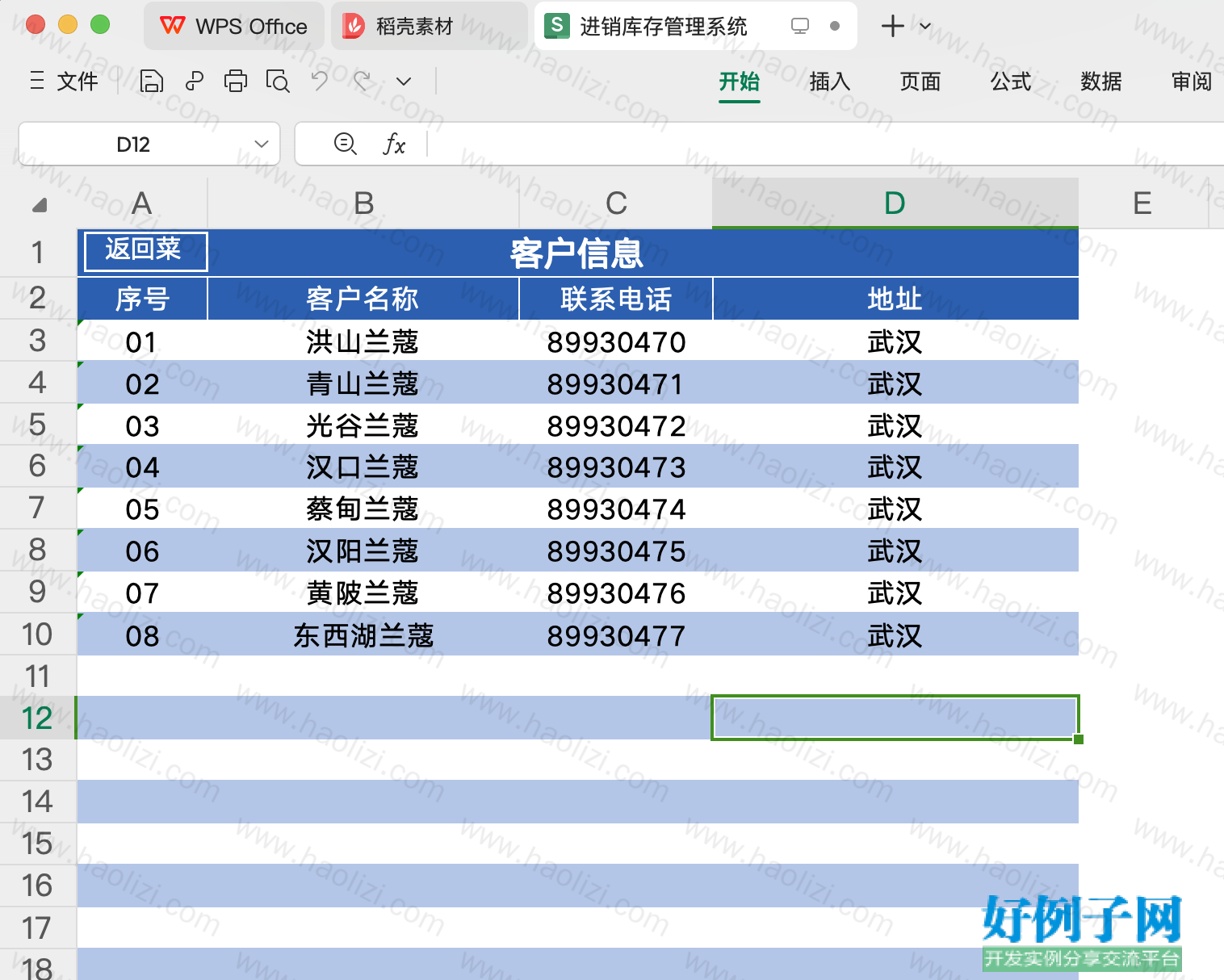This screenshot has height=980, width=1224.
Task: Switch to the 插入 ribbon tab
Action: point(830,82)
